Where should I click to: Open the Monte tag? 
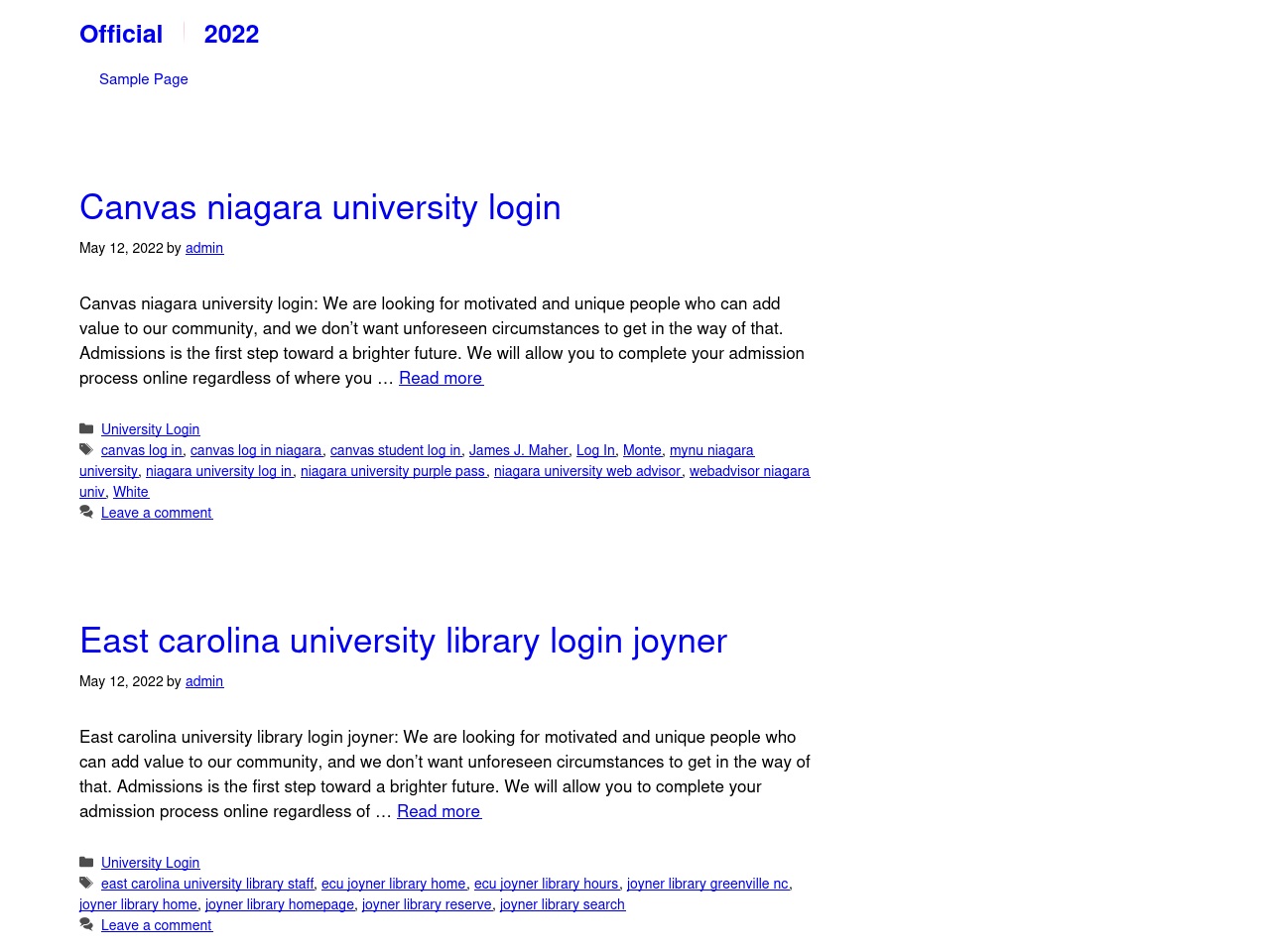pyautogui.click(x=642, y=450)
